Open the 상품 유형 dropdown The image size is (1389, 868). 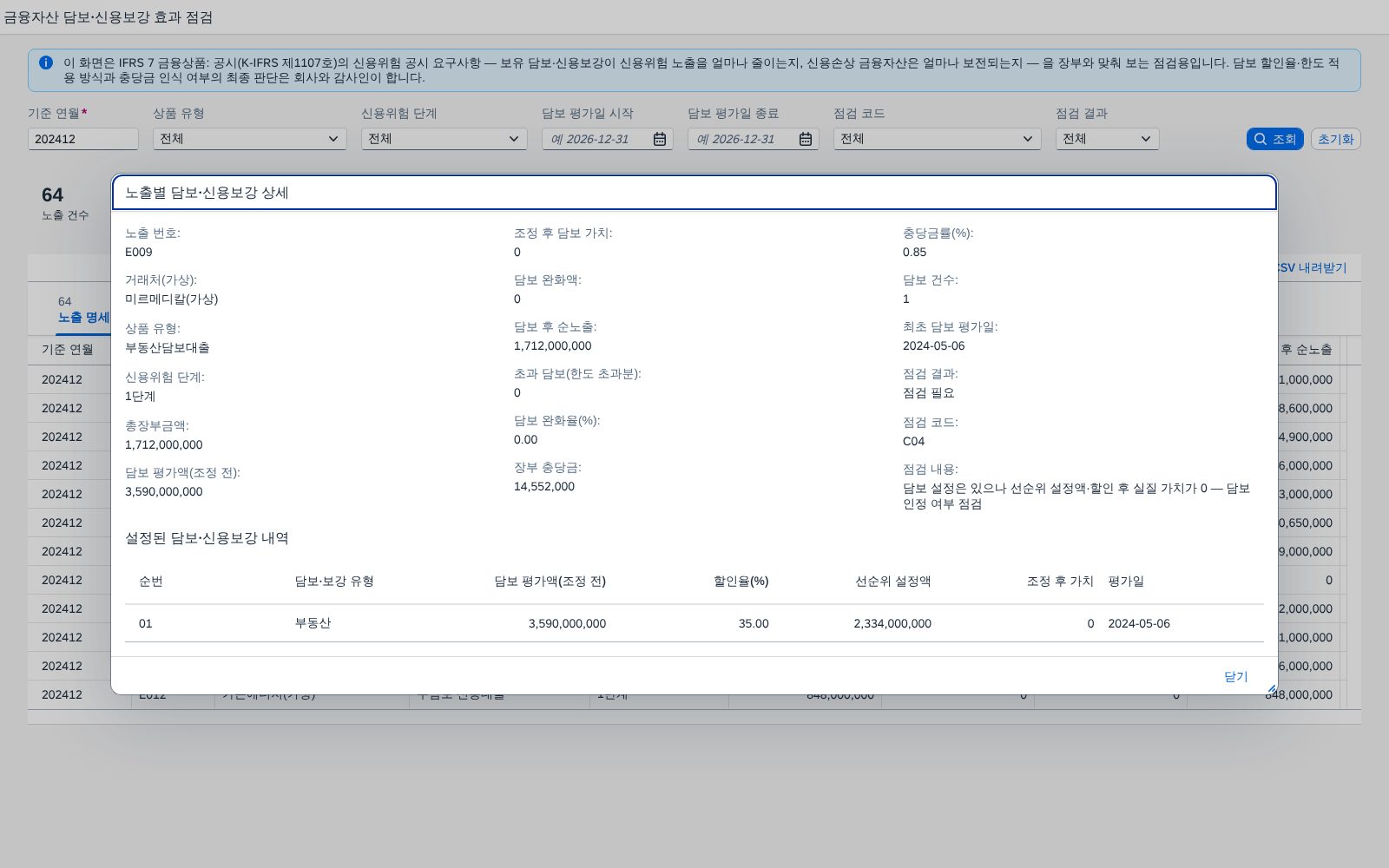coord(249,139)
